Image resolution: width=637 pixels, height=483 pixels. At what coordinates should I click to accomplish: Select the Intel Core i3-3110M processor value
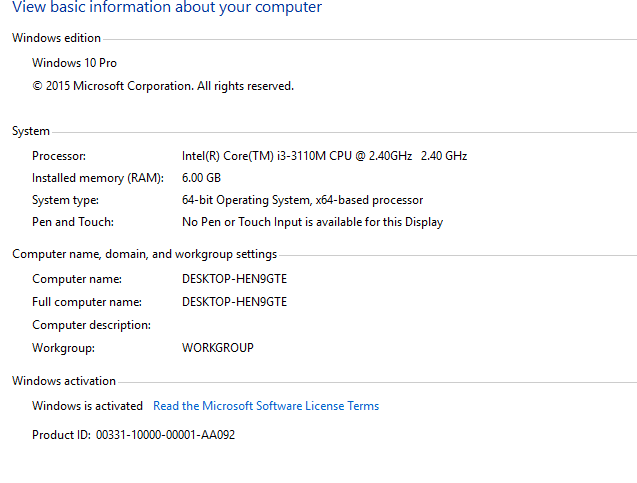tap(324, 156)
